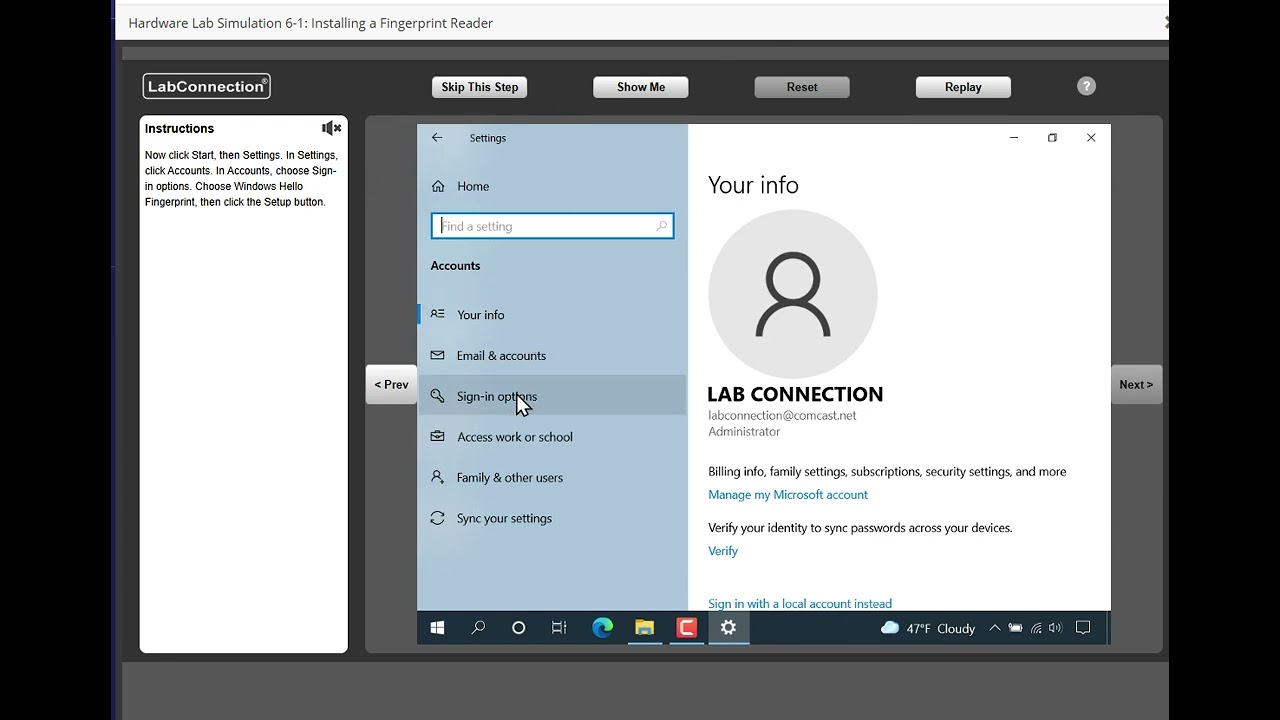Click the LabConnection logo

point(206,86)
